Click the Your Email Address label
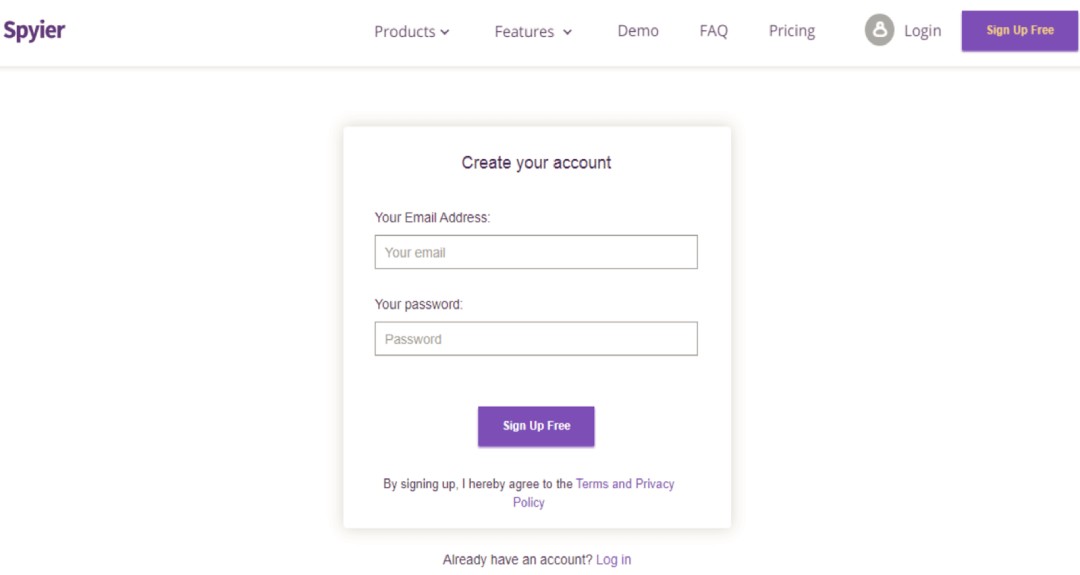Screen dimensions: 1080x575 click(432, 217)
